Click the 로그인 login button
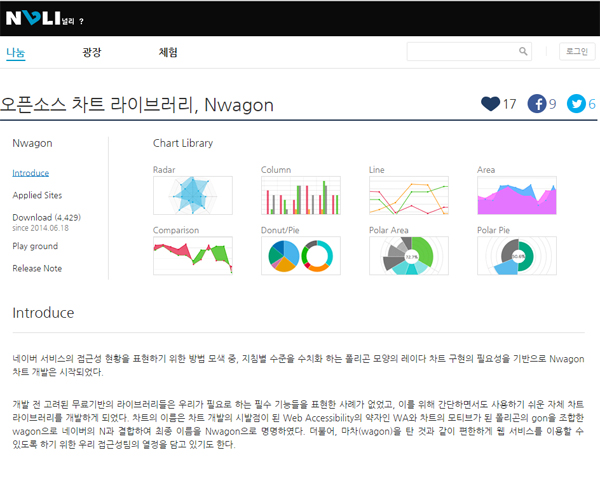Image resolution: width=600 pixels, height=483 pixels. tap(577, 51)
